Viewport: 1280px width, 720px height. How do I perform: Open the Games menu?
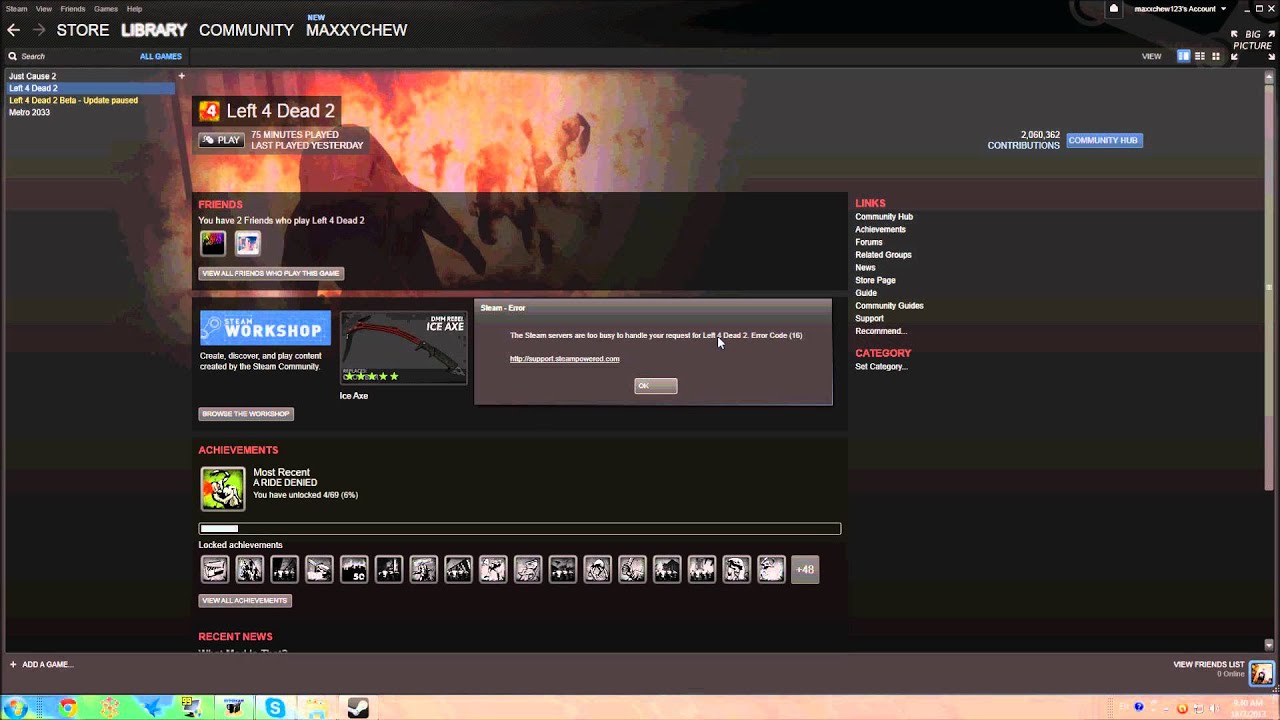[106, 9]
